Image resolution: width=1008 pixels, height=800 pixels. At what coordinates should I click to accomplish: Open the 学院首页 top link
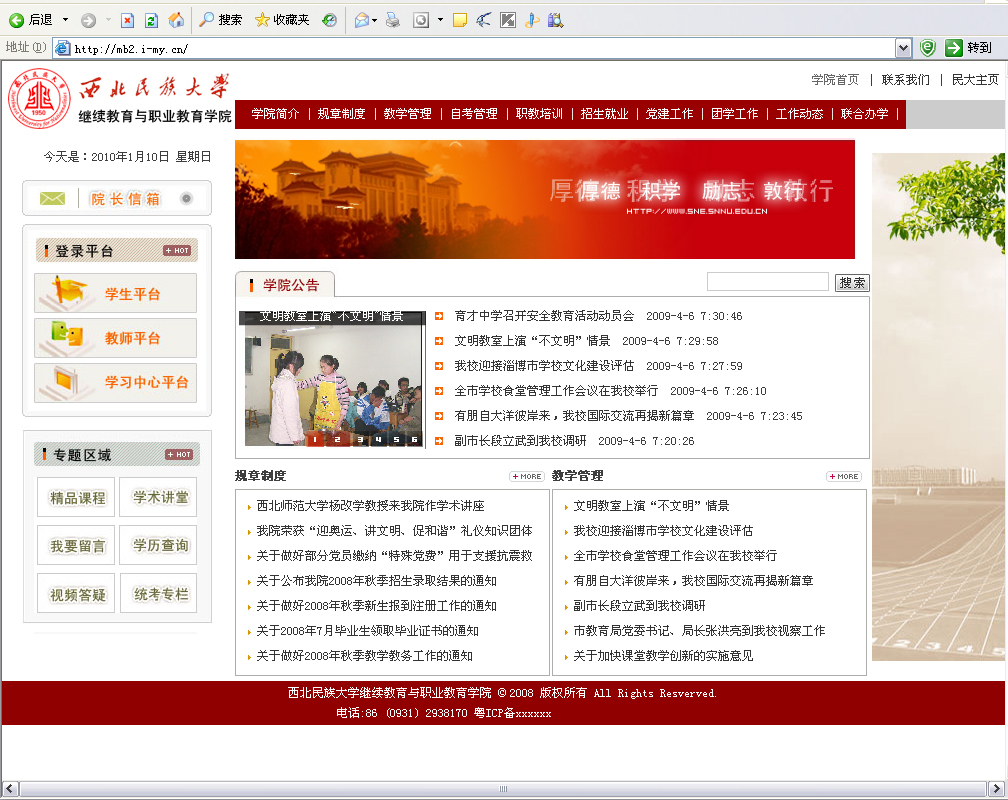coord(834,80)
